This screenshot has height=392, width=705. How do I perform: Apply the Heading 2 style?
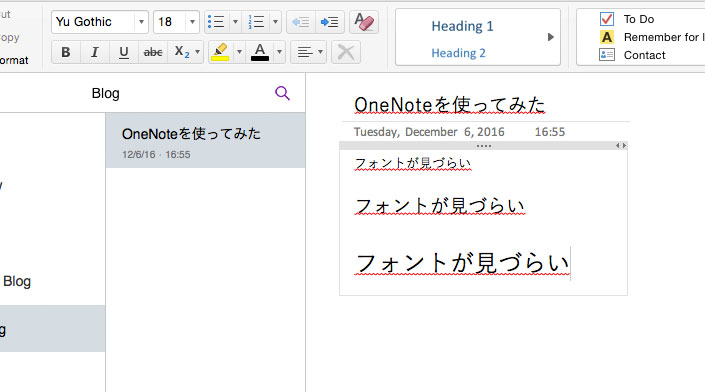pos(458,53)
